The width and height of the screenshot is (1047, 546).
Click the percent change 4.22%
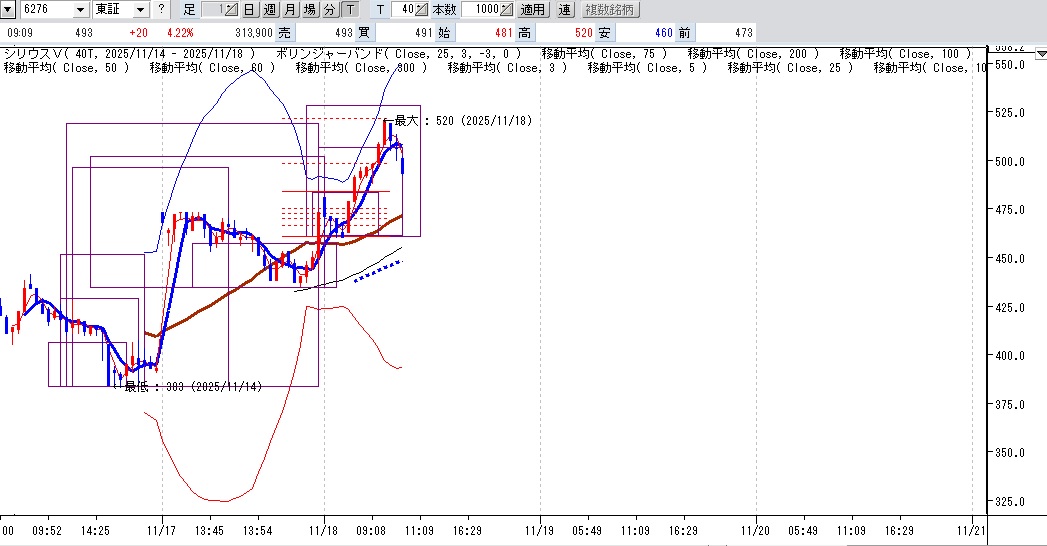(x=180, y=32)
